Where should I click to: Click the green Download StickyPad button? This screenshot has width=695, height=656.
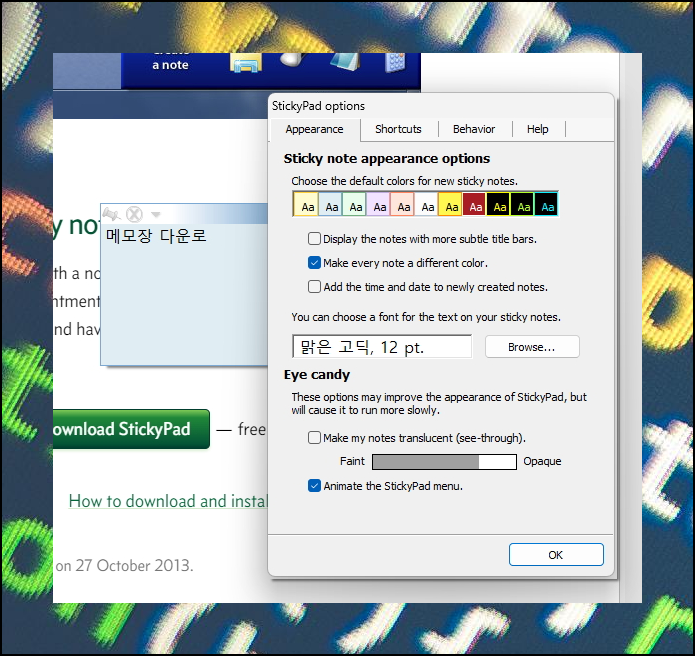[131, 429]
